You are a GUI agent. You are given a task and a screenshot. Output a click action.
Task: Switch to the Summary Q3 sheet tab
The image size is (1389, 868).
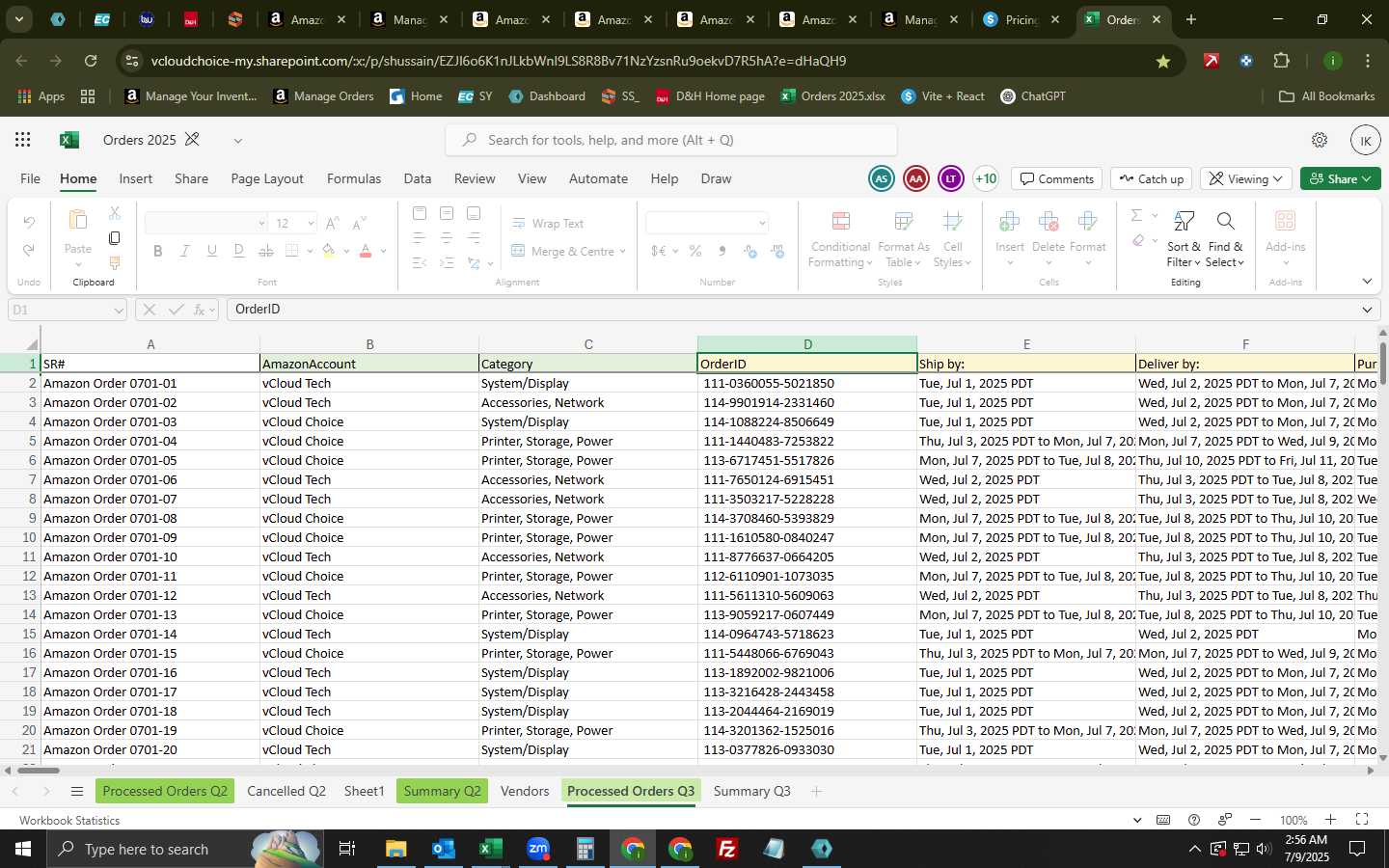pyautogui.click(x=752, y=791)
